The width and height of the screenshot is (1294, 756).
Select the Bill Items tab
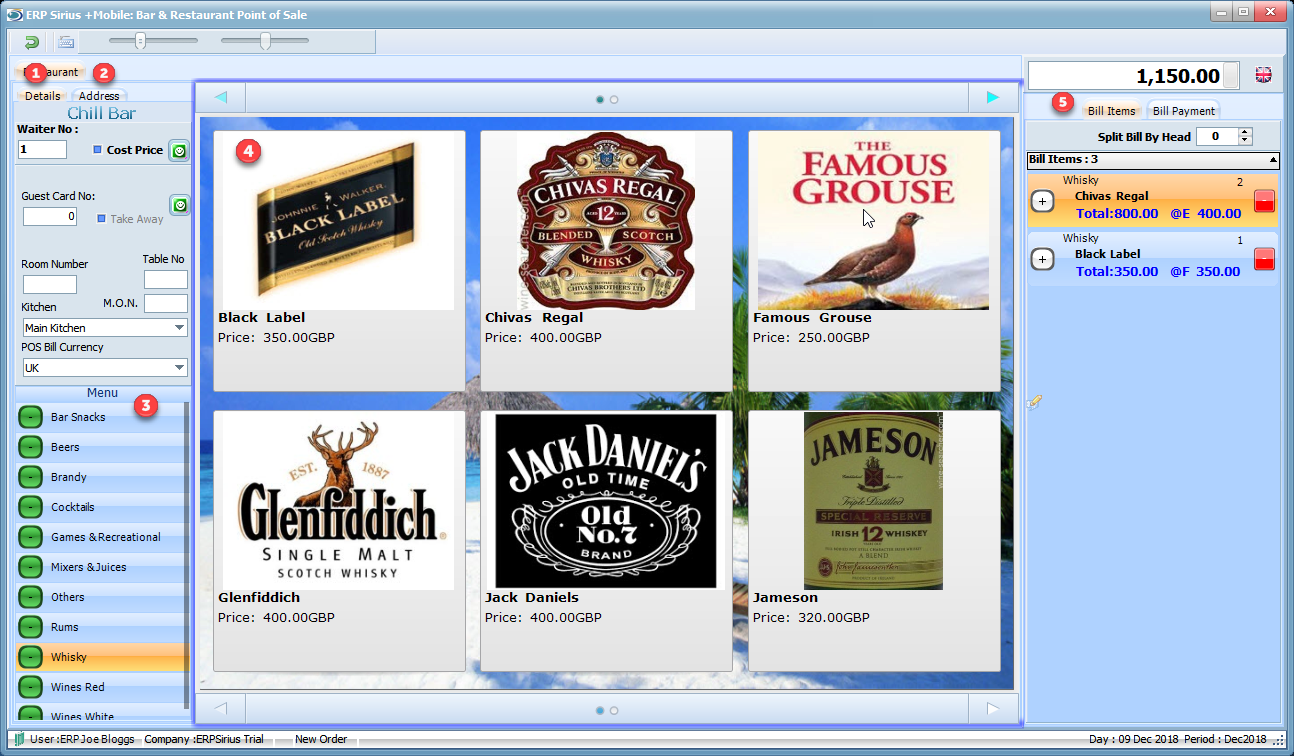coord(1111,111)
